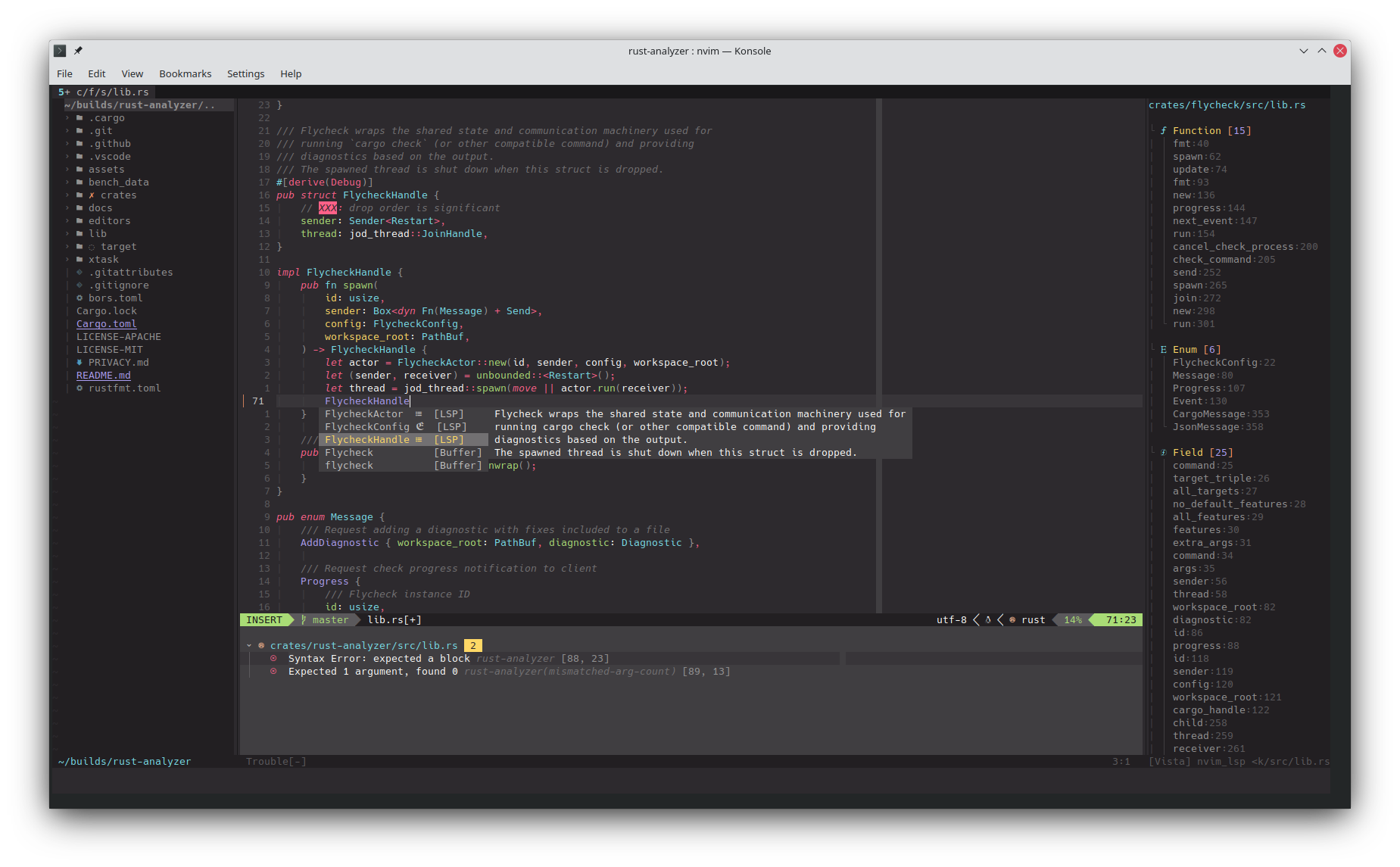Screen dimensions: 1400x867
Task: Click the error icon on Syntax Error row
Action: pyautogui.click(x=273, y=659)
